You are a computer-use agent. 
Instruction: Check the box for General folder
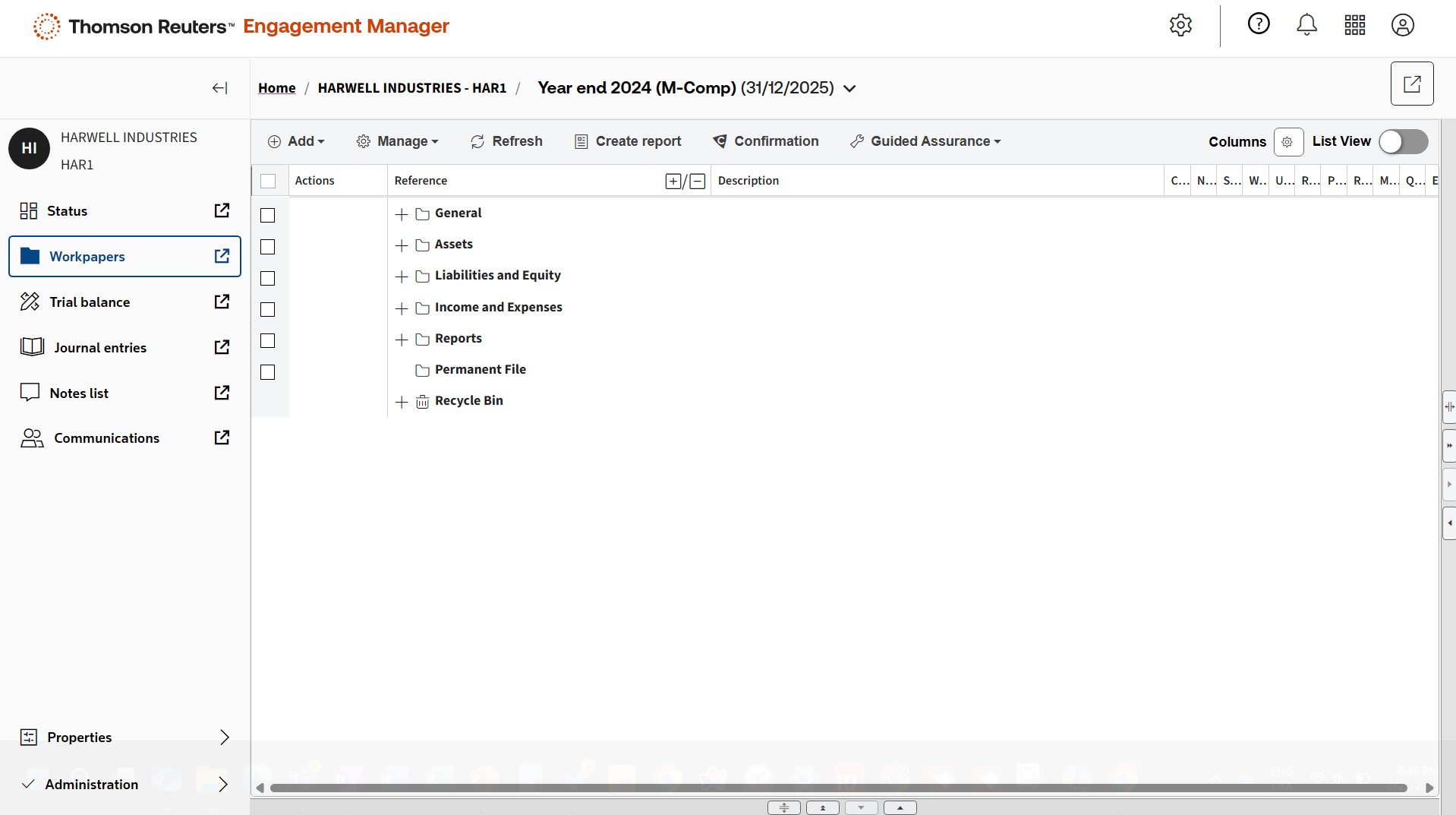[x=268, y=216]
